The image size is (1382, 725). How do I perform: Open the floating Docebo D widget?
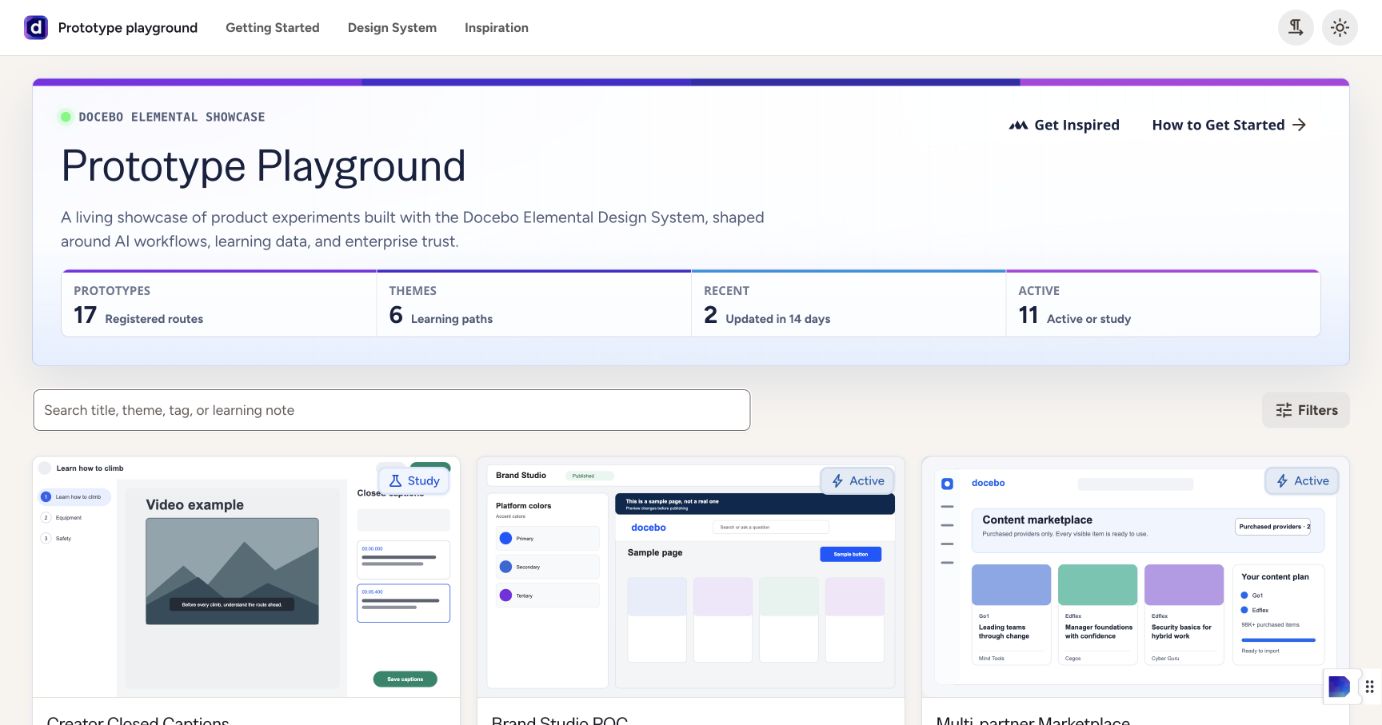pos(1339,686)
